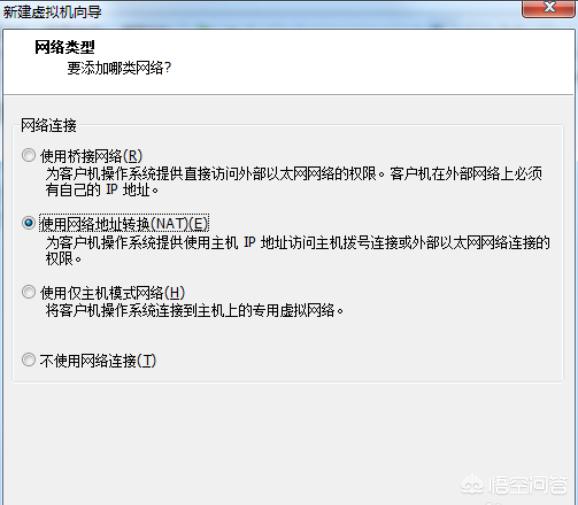Image resolution: width=578 pixels, height=505 pixels.
Task: Click the watermark cloud logo icon
Action: pyautogui.click(x=472, y=486)
